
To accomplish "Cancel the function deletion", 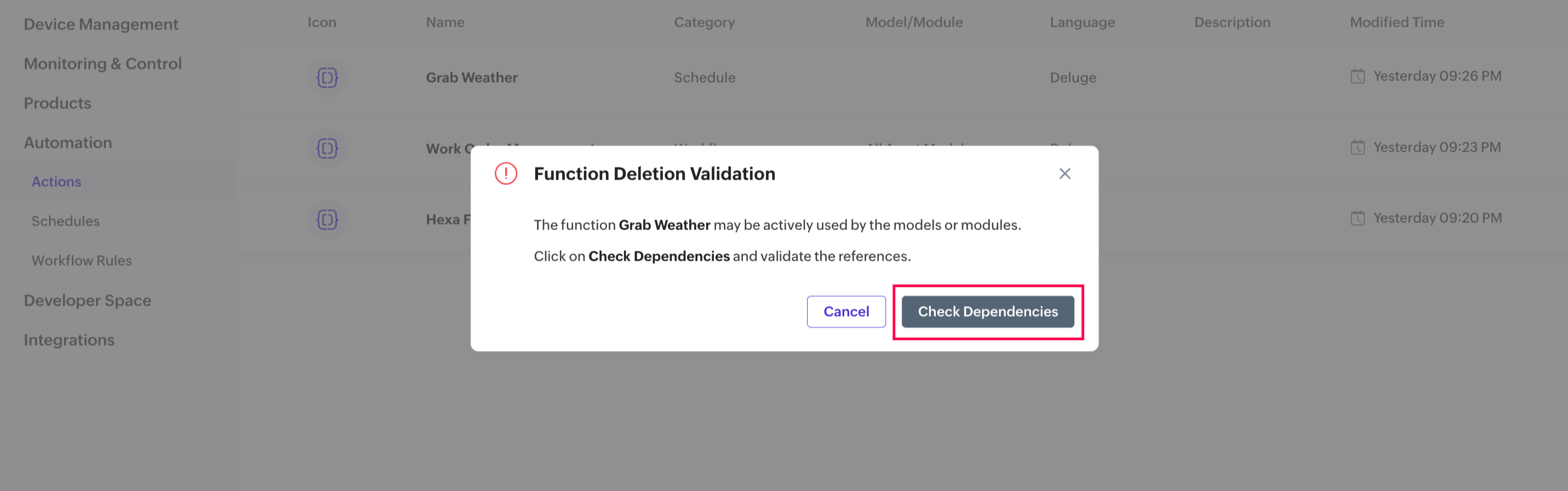I will (x=846, y=311).
